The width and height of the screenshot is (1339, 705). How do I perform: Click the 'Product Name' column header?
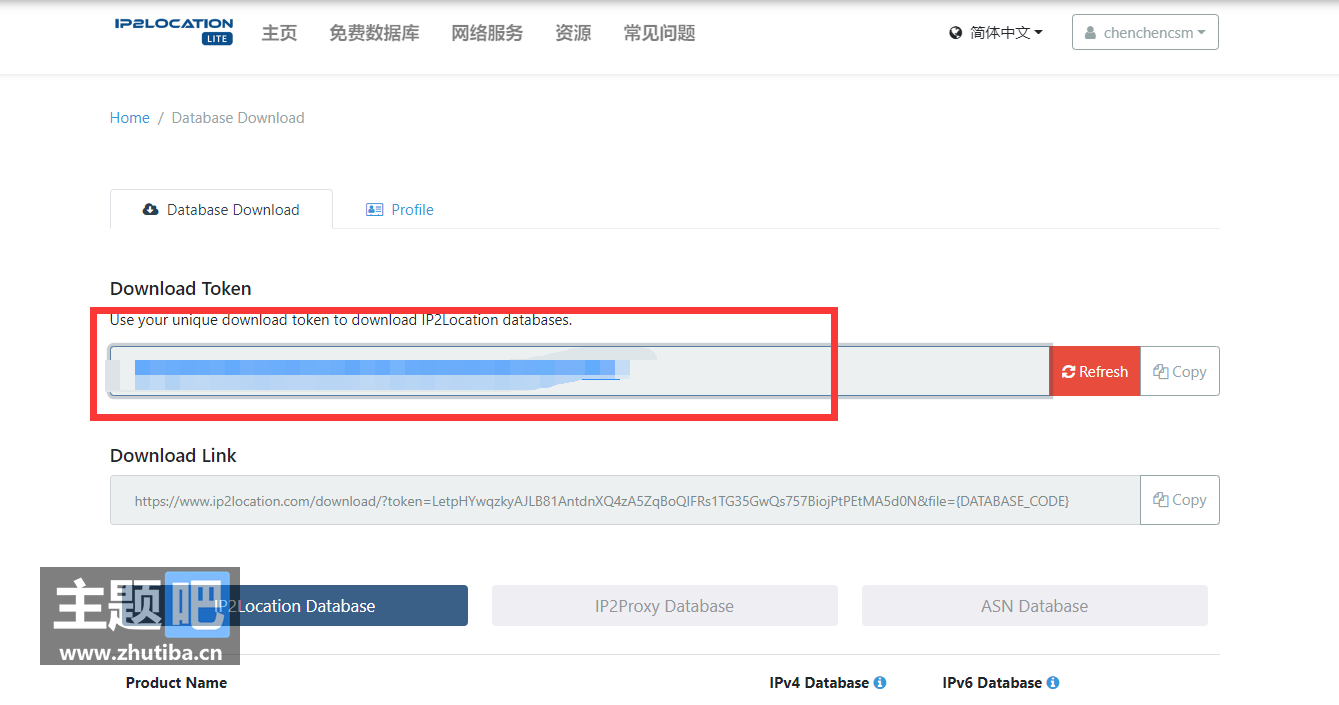[176, 683]
